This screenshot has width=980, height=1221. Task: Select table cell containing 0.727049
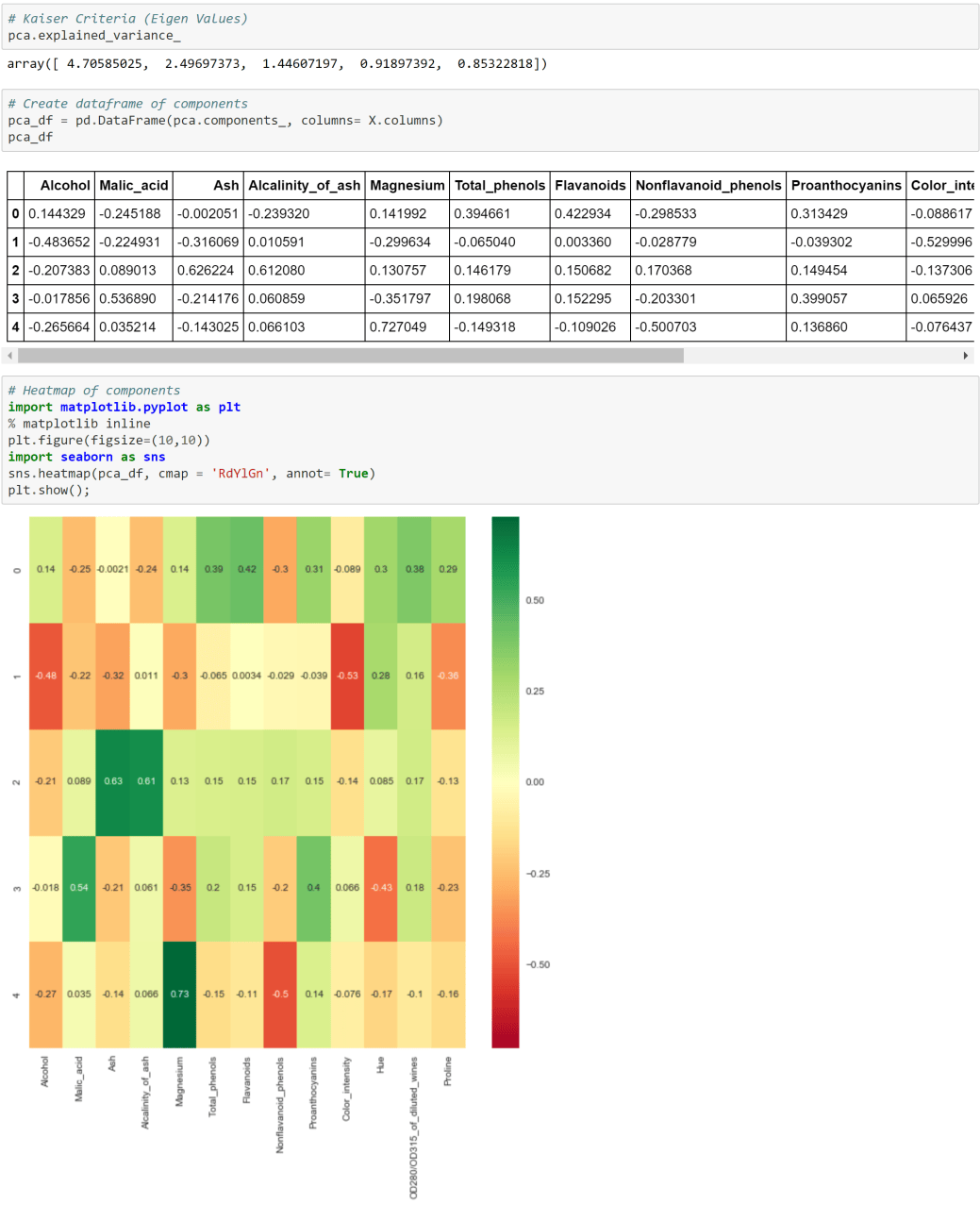pos(407,327)
